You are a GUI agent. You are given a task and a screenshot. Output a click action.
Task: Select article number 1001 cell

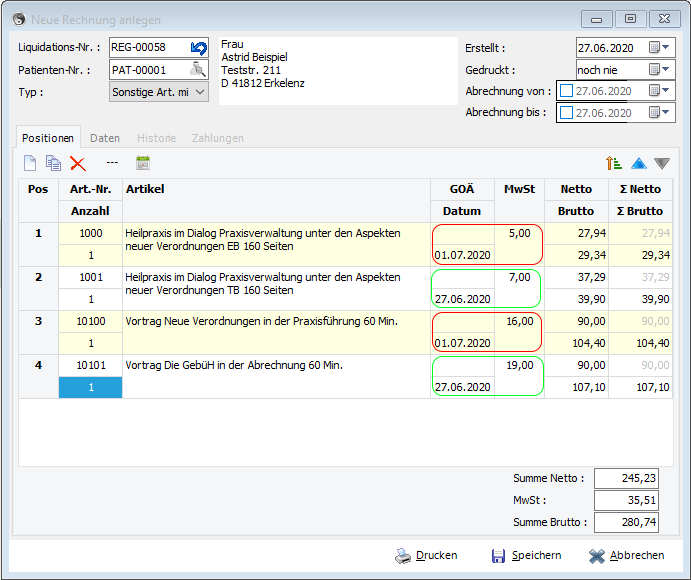pos(91,277)
